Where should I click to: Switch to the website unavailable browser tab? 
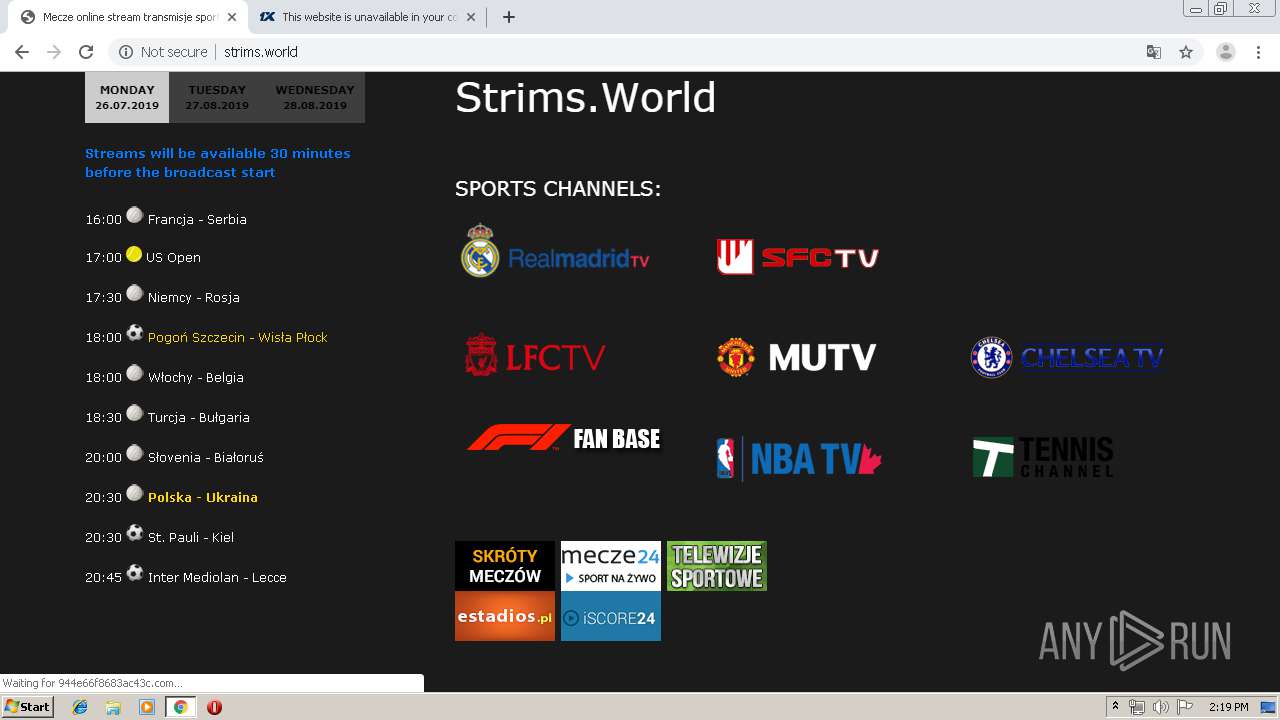(x=367, y=17)
